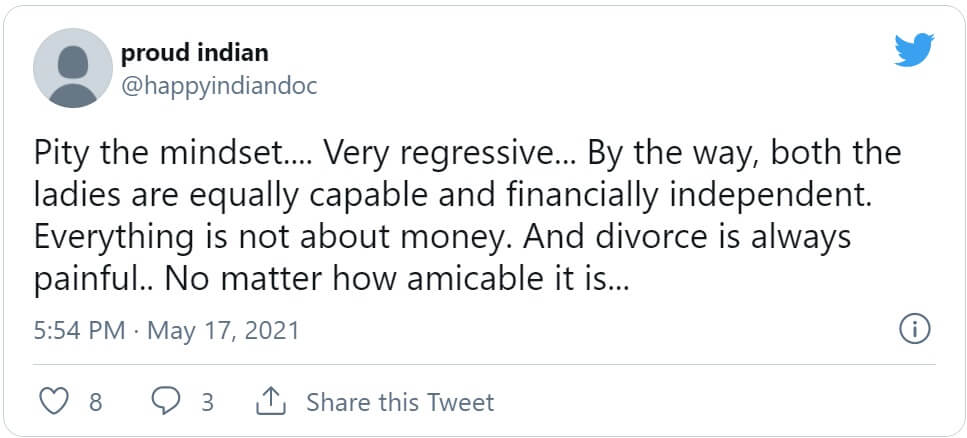Click the reply count number 3
This screenshot has width=967, height=438.
click(x=207, y=402)
